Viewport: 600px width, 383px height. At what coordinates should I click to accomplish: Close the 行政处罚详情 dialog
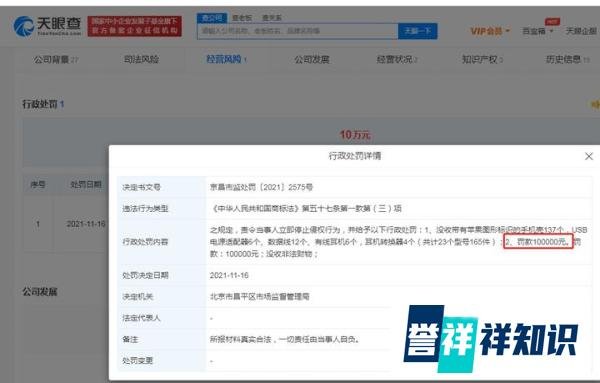coord(589,156)
